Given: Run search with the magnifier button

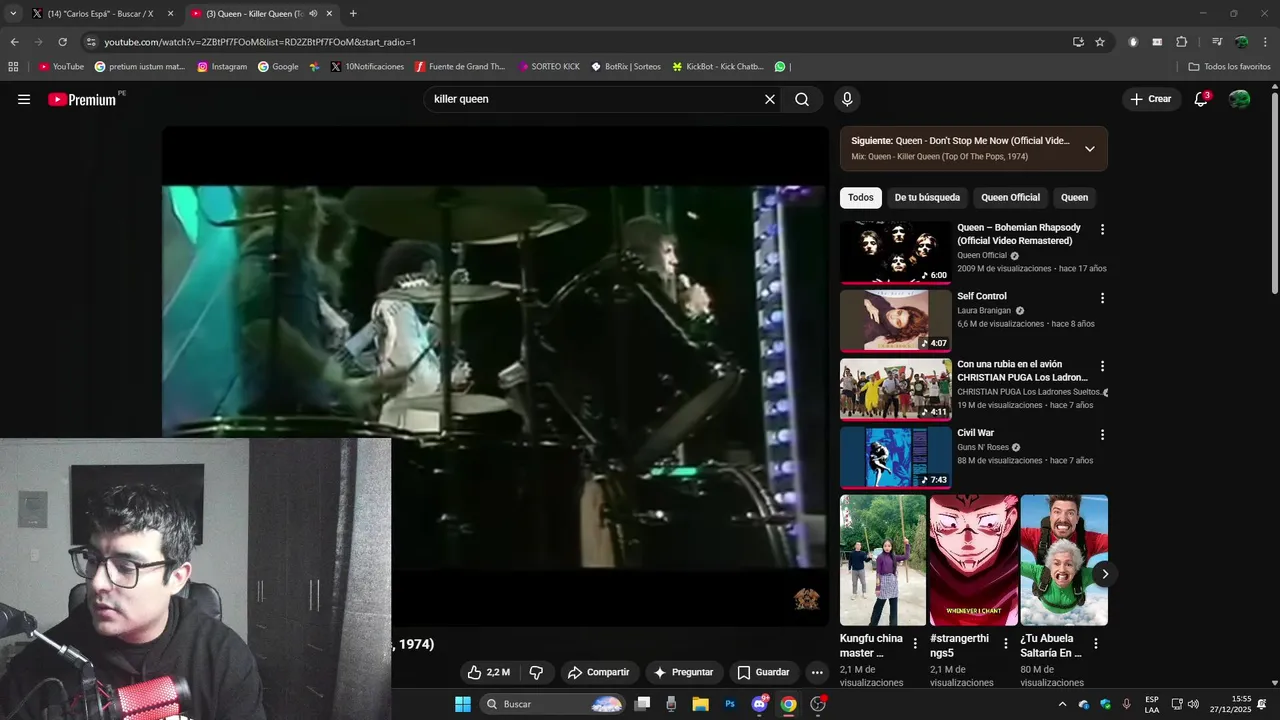Looking at the screenshot, I should [802, 99].
